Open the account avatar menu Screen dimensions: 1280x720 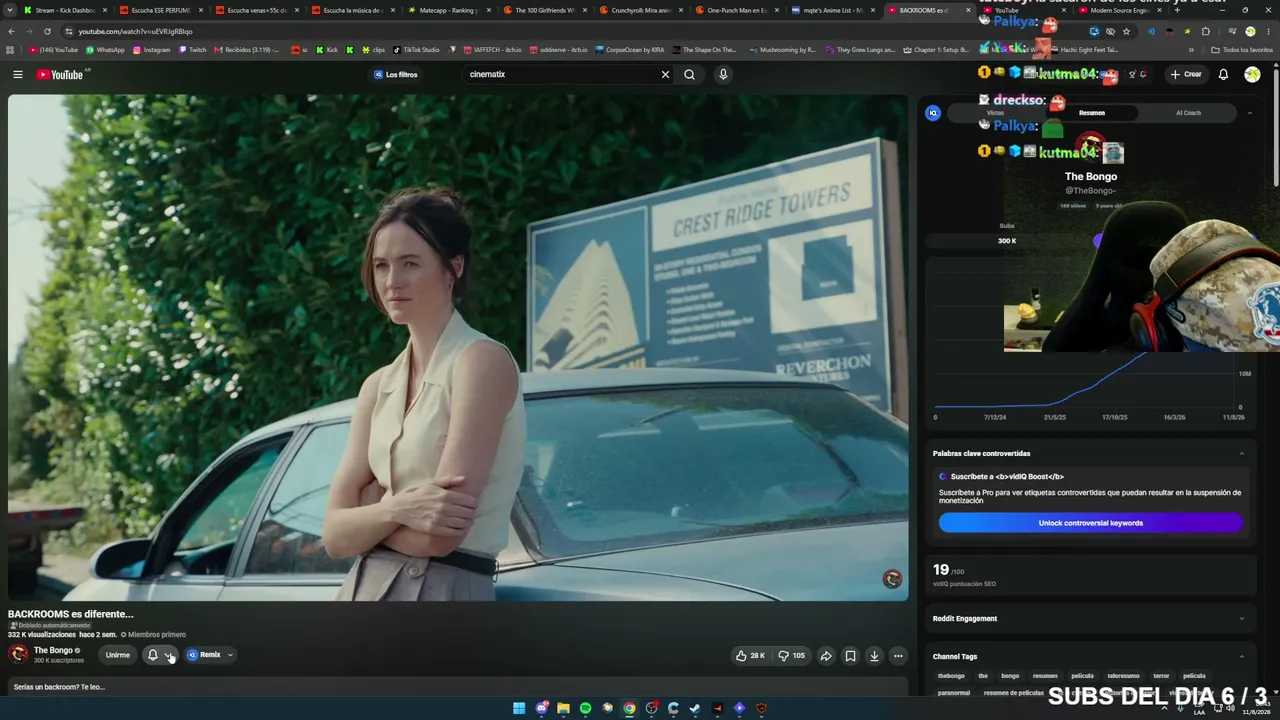coord(1252,74)
